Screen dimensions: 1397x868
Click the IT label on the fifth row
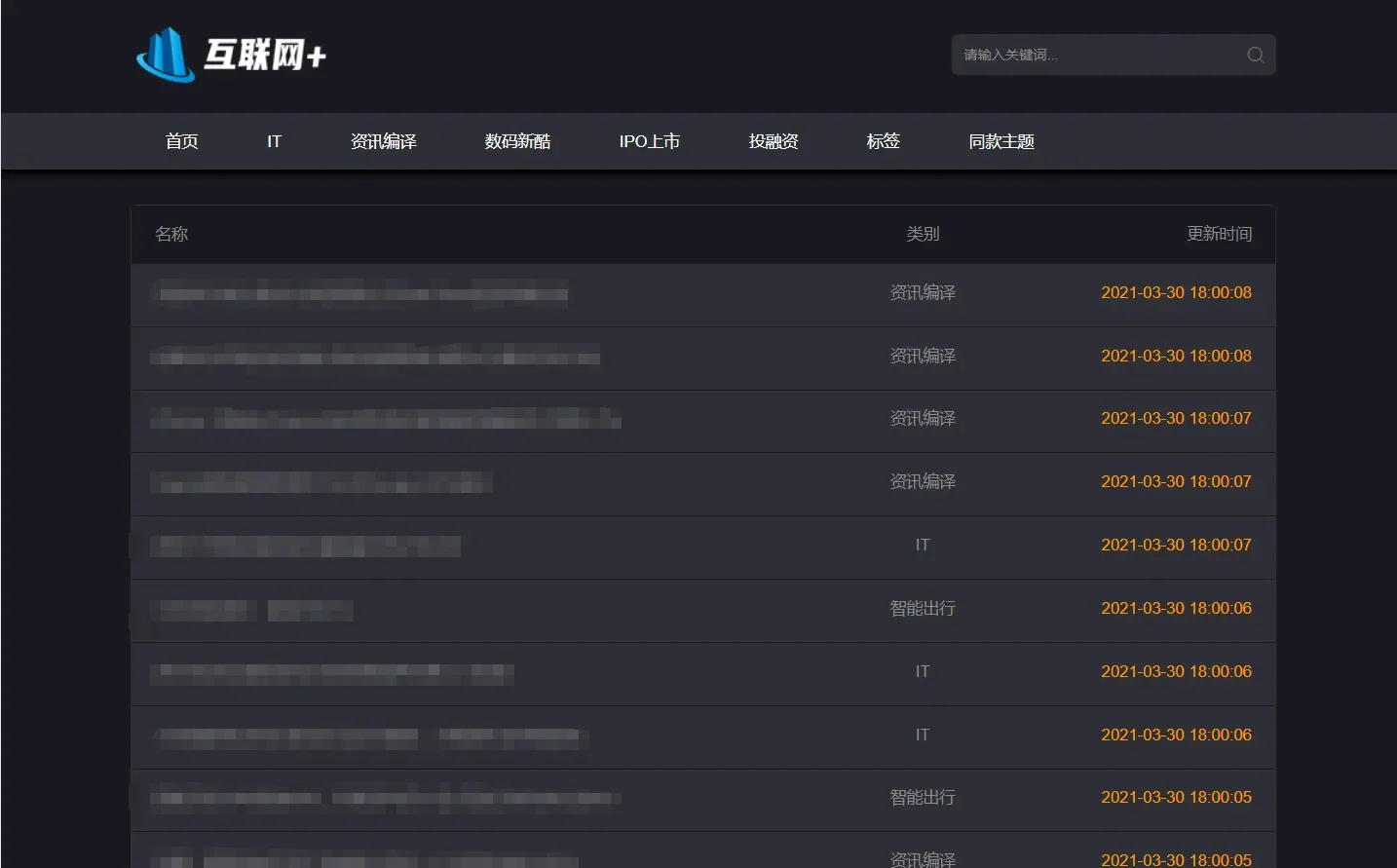pyautogui.click(x=922, y=545)
